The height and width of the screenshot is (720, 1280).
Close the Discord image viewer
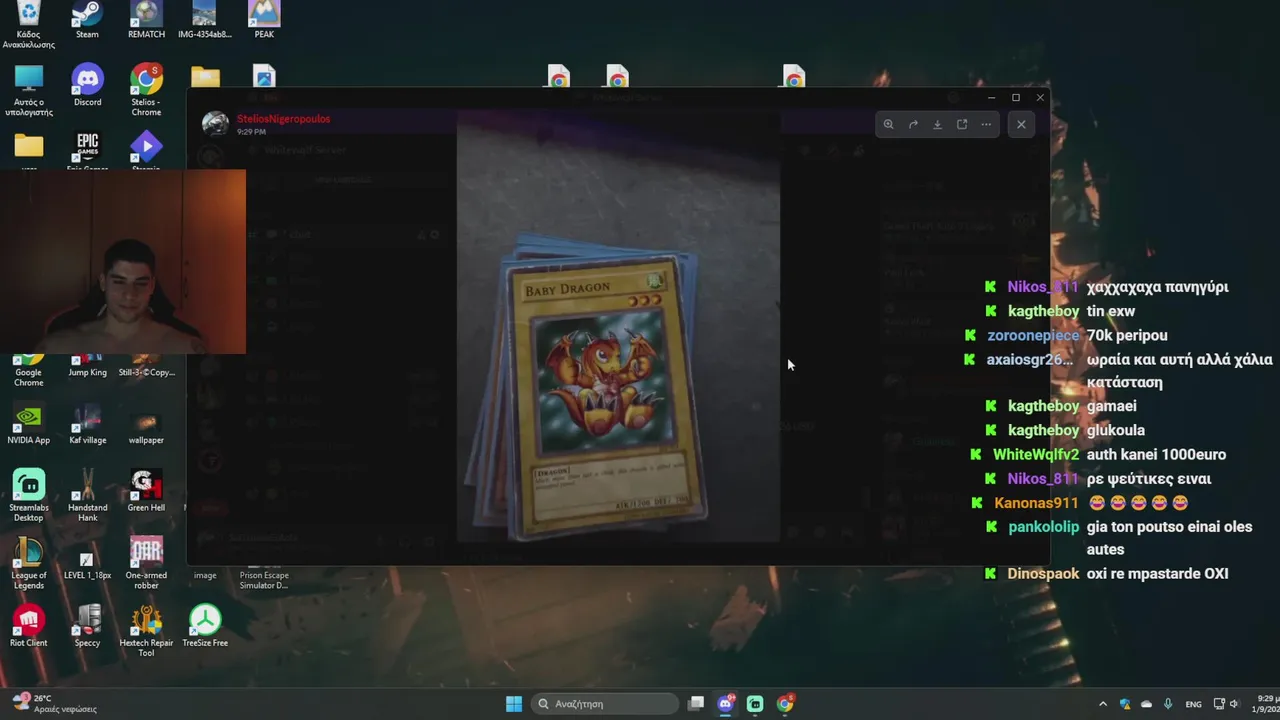1021,124
